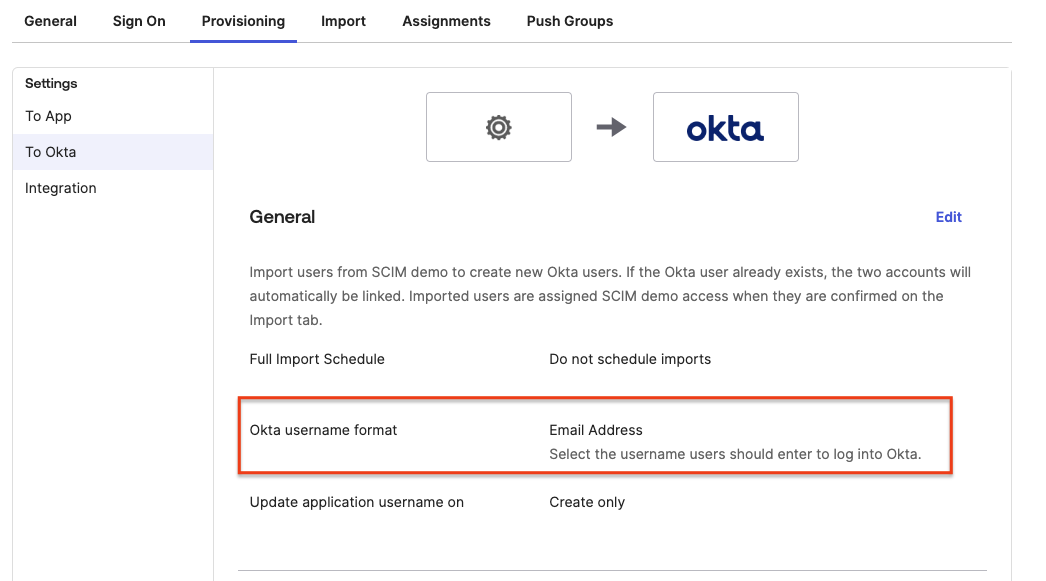Click the Settings sidebar heading
Screen dimensions: 1046x581
tap(51, 83)
